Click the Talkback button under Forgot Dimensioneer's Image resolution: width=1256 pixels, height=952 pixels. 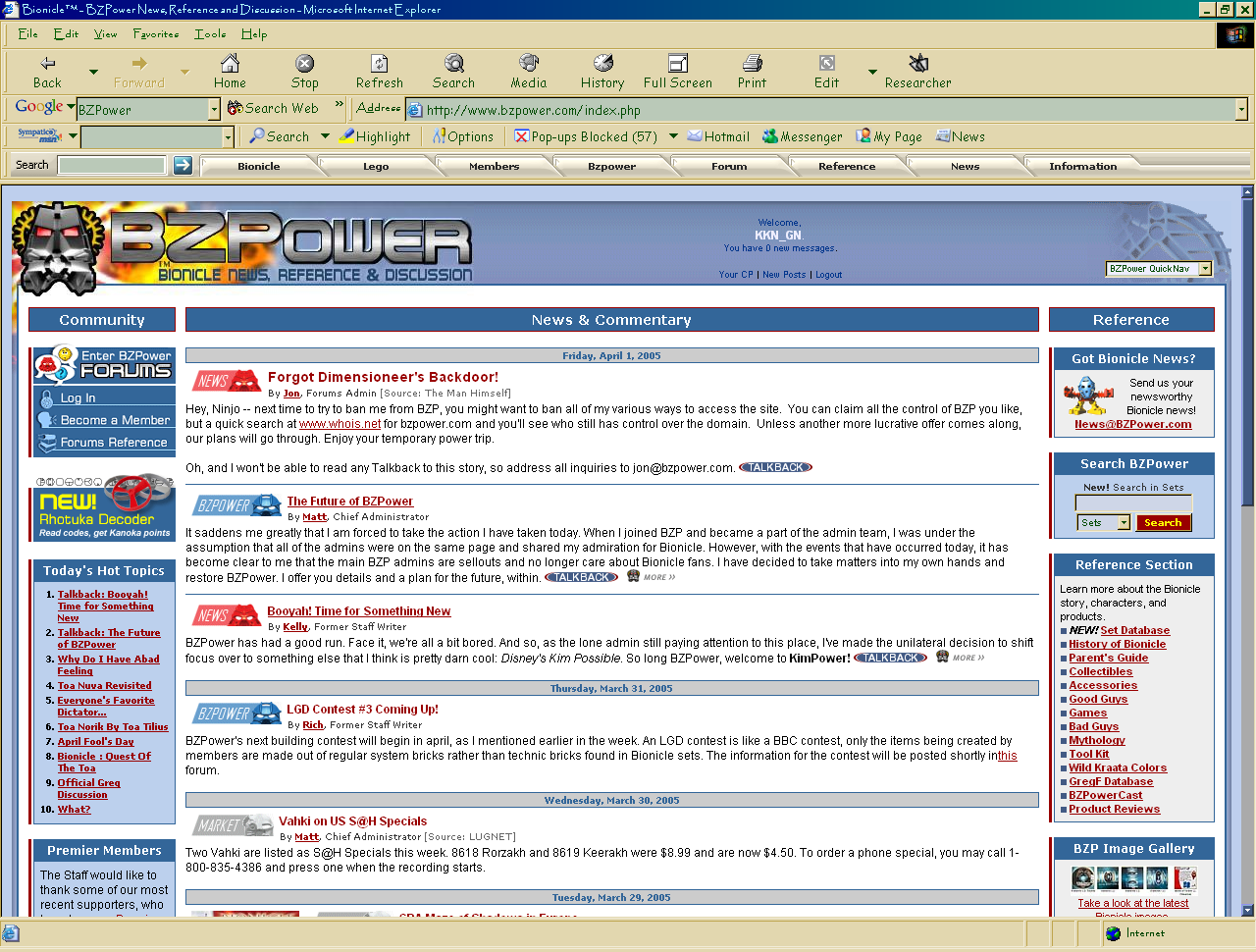coord(775,467)
